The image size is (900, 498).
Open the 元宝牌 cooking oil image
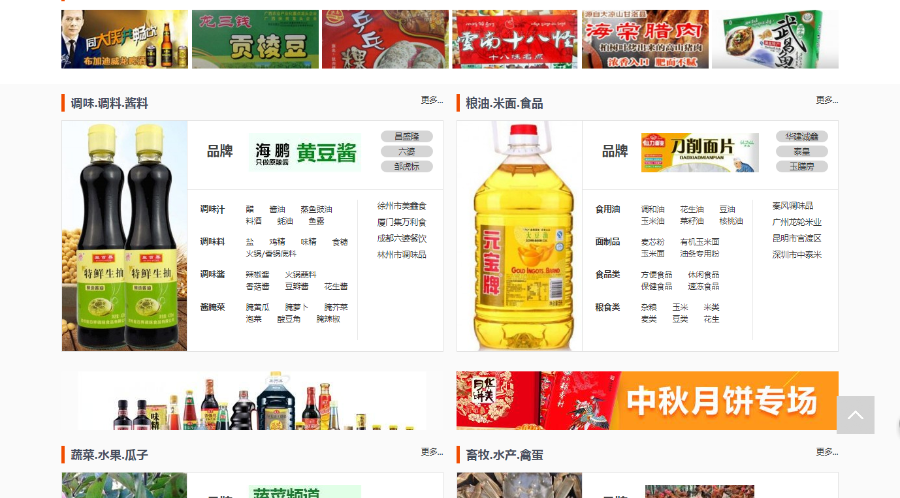pyautogui.click(x=519, y=236)
